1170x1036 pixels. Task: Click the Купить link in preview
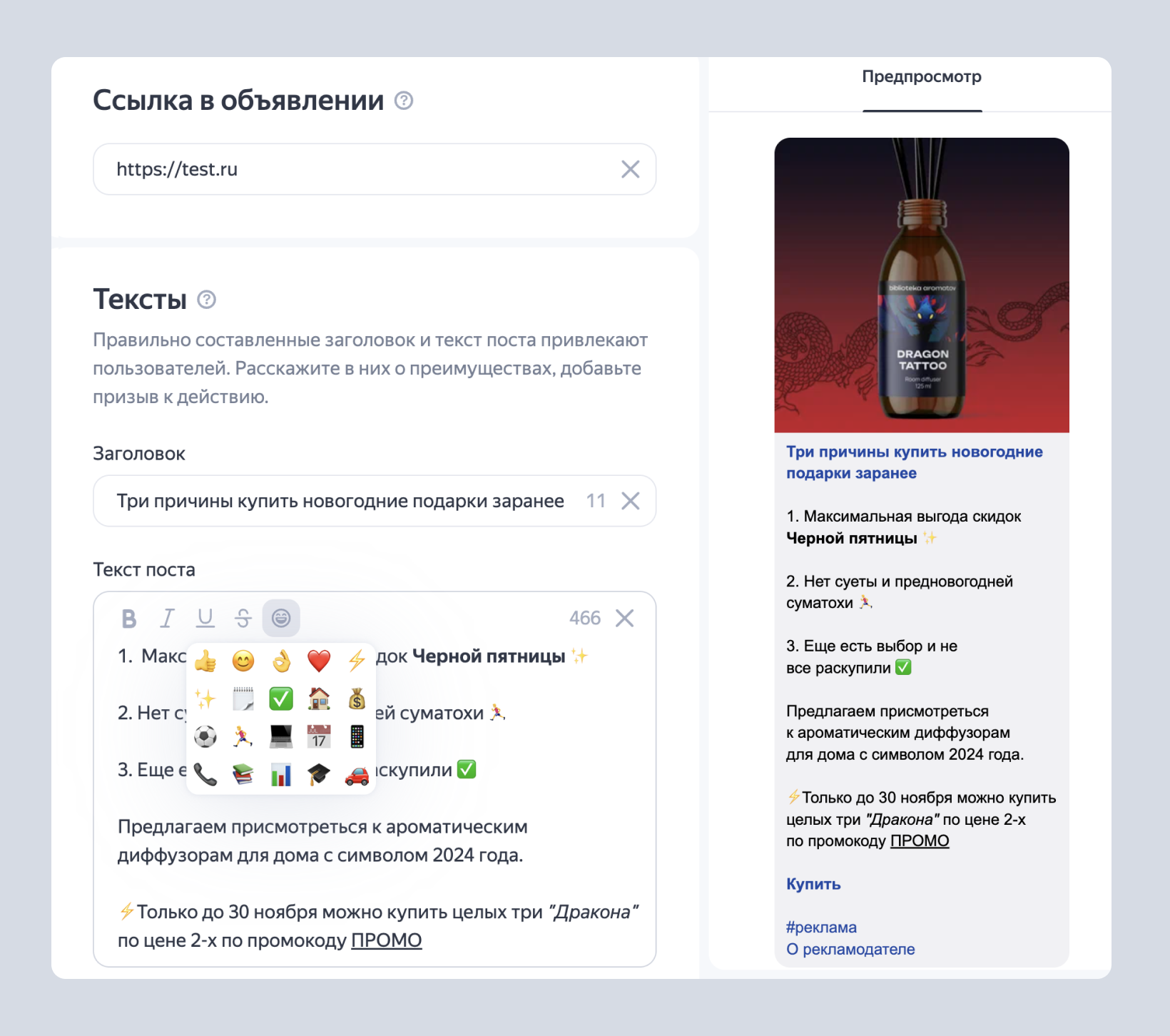point(813,884)
